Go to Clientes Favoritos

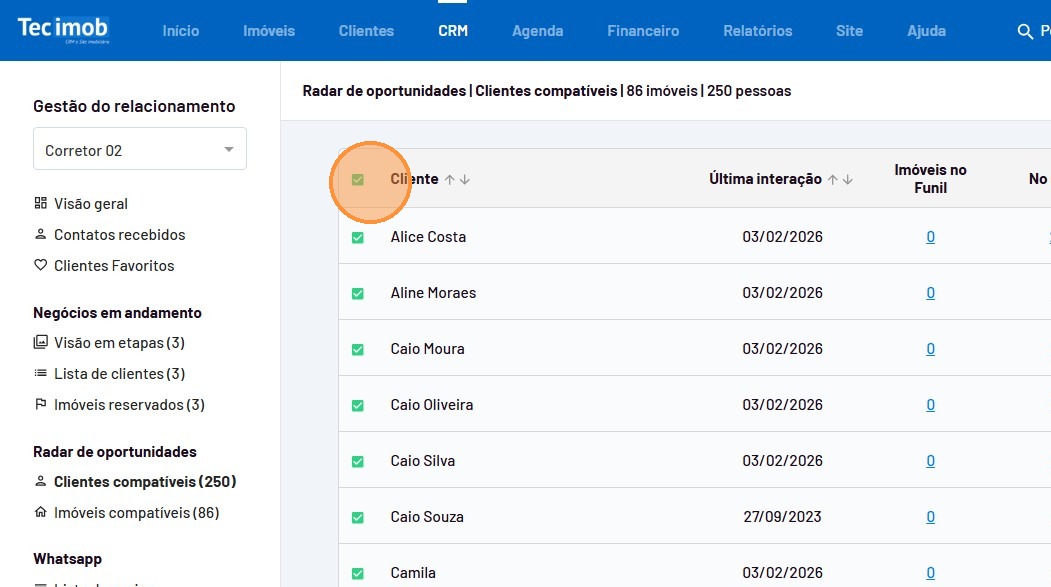[113, 266]
